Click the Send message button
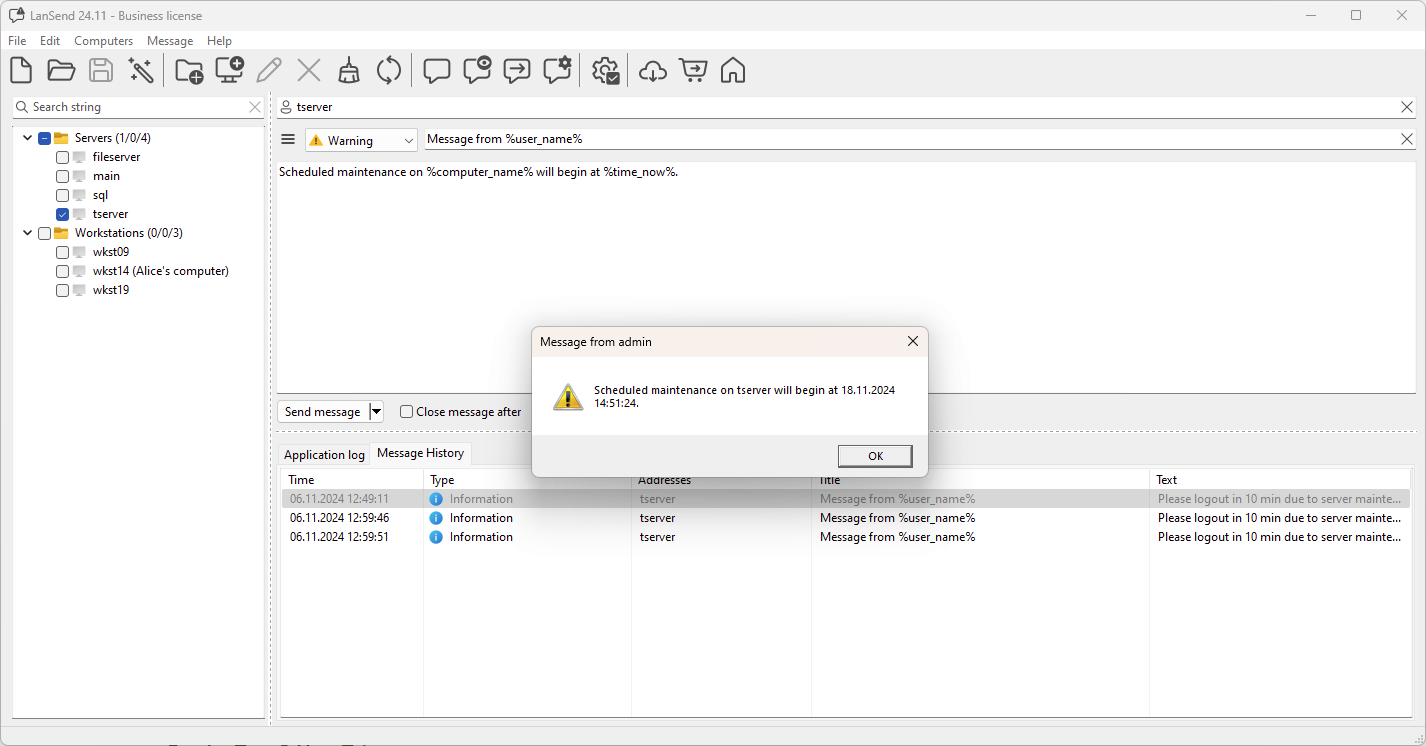 click(322, 411)
